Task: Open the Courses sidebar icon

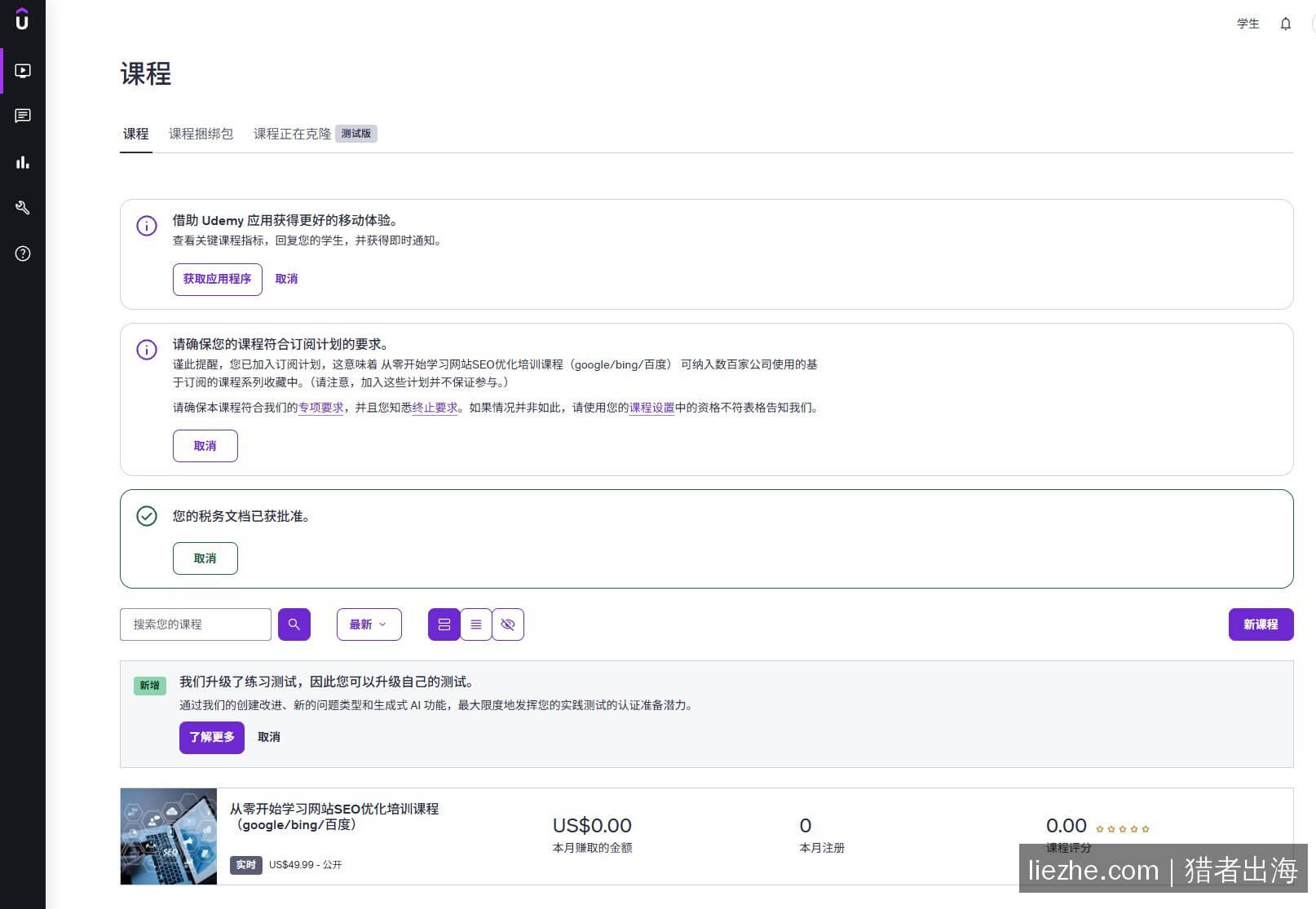Action: point(23,71)
